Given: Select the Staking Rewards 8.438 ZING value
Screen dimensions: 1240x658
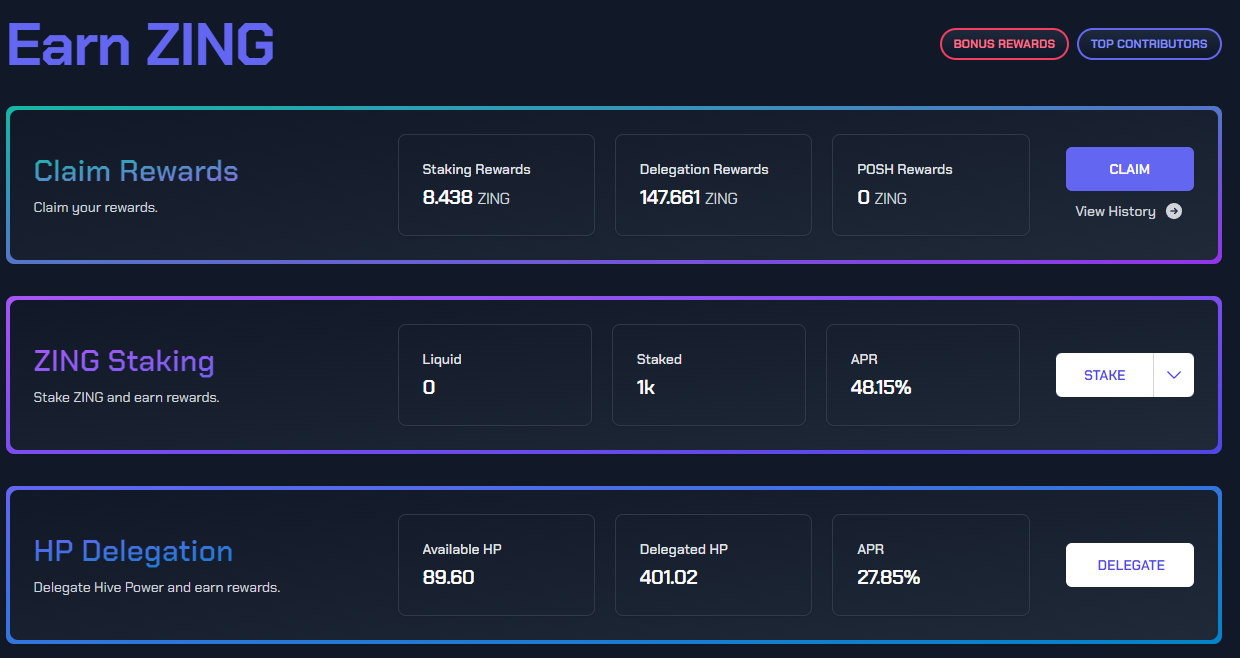Looking at the screenshot, I should (466, 198).
